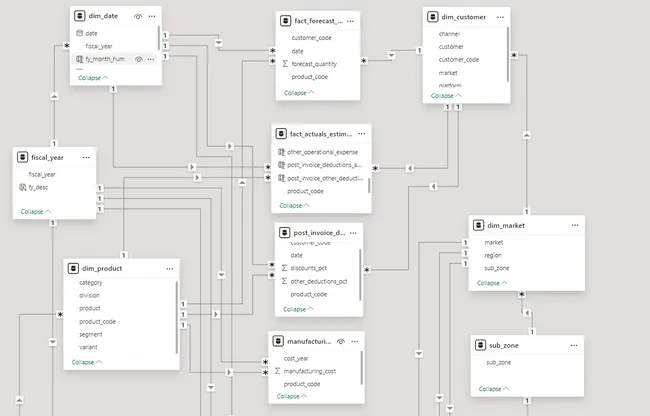Viewport: 650px width, 416px height.
Task: Select the manufacturing_cost field
Action: click(310, 371)
